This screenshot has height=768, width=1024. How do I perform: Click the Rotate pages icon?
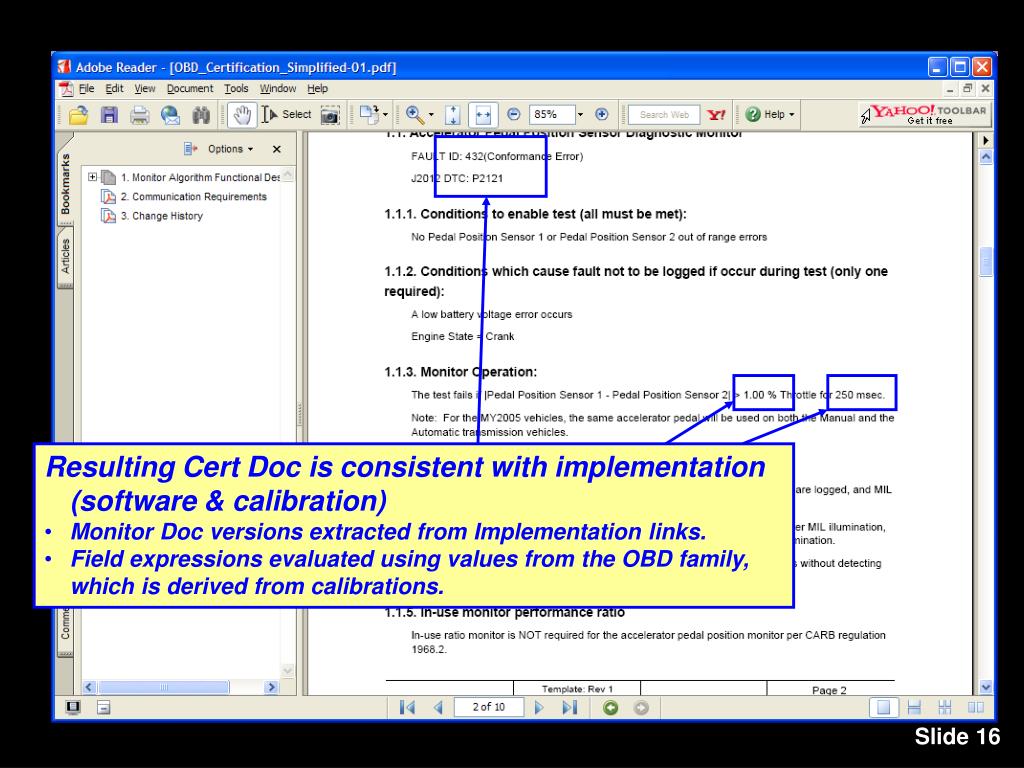pos(369,114)
